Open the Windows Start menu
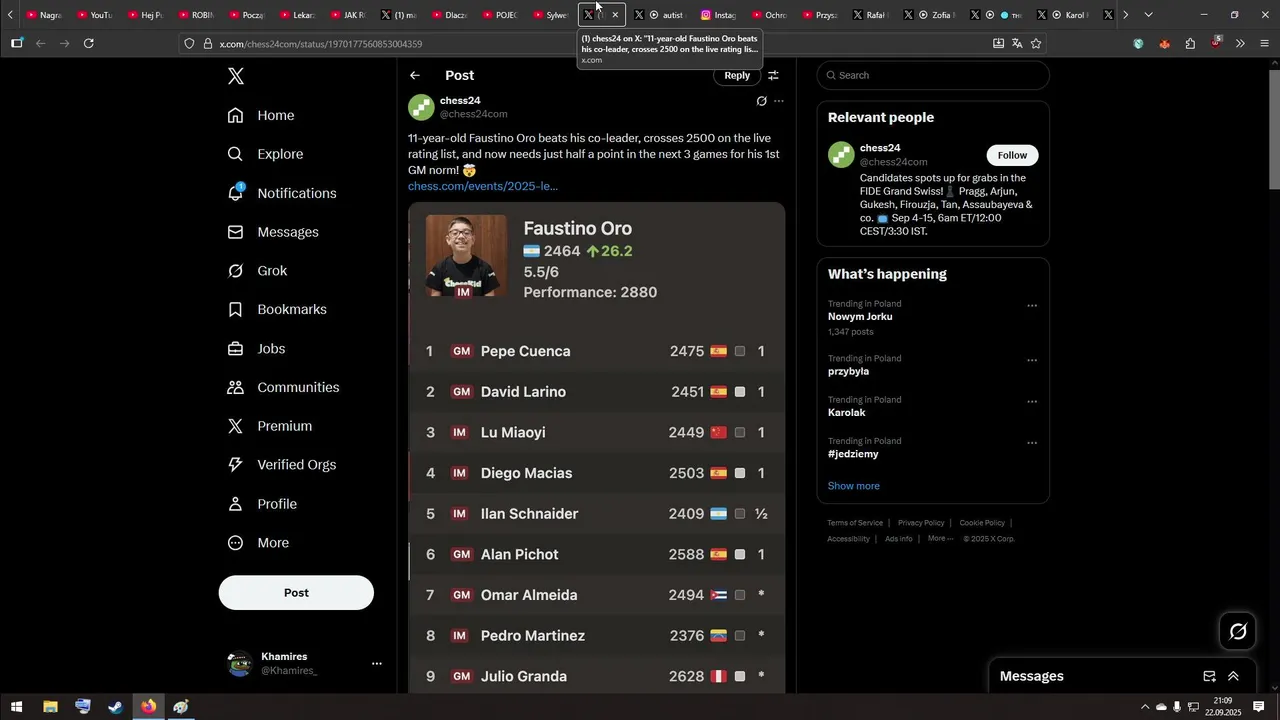 point(16,706)
